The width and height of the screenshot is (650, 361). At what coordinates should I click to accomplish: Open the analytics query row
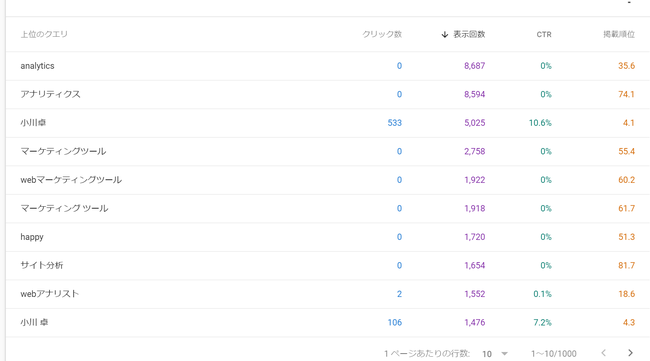[327, 66]
